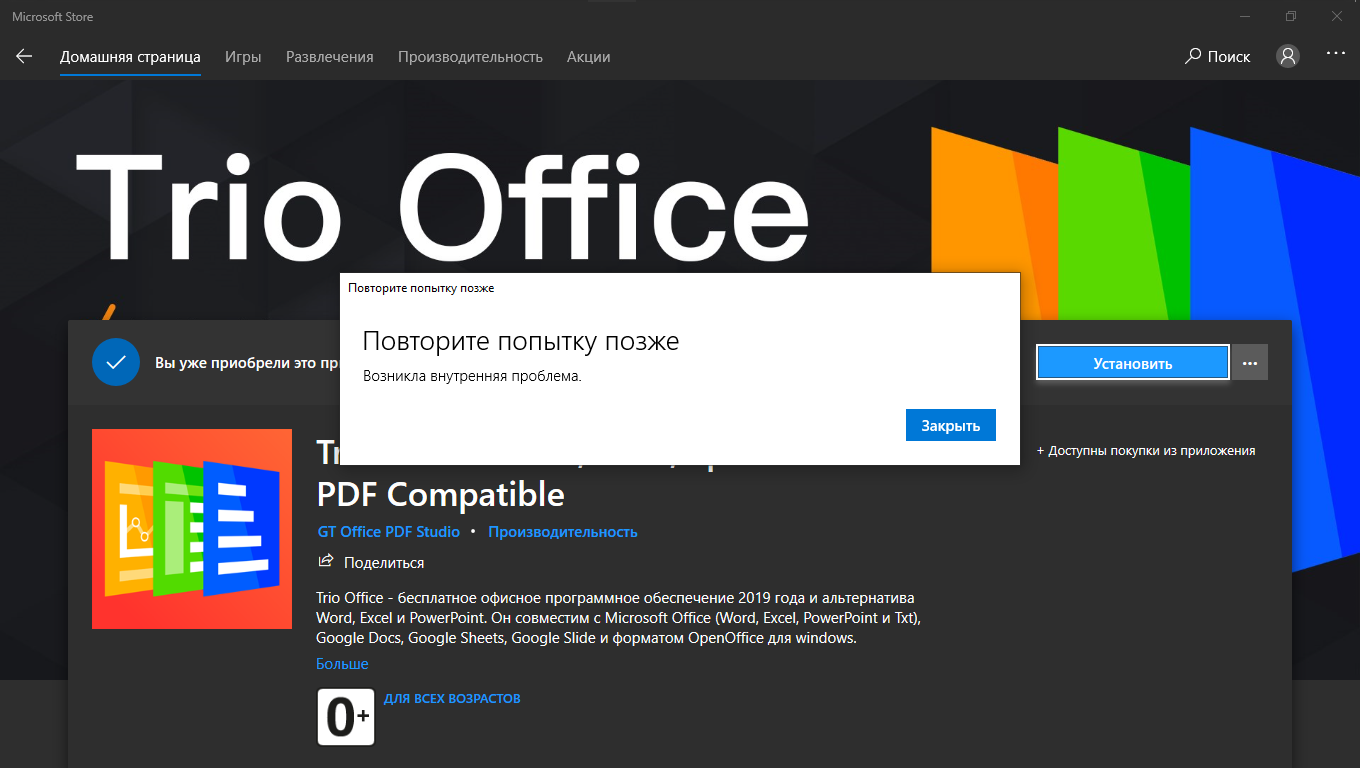Go back with the arrow icon

point(24,56)
